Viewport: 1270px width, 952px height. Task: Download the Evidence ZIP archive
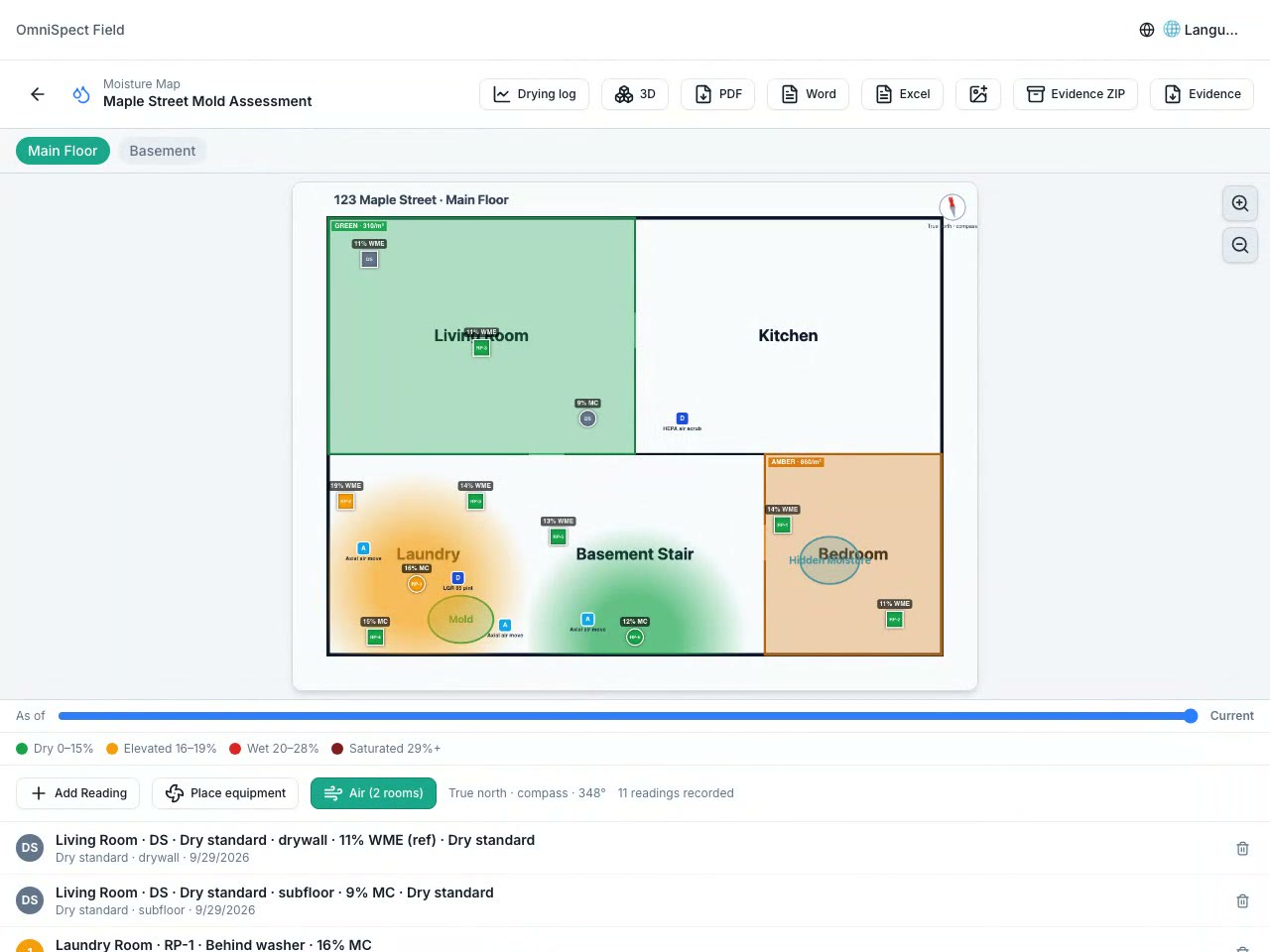tap(1076, 94)
